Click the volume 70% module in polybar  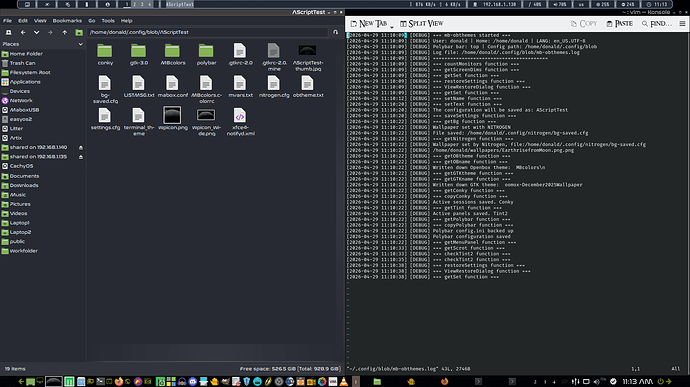559,4
